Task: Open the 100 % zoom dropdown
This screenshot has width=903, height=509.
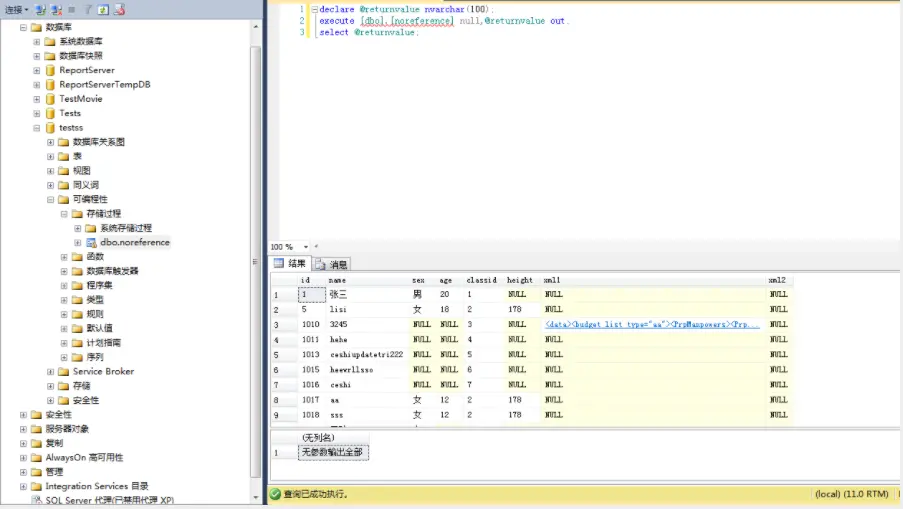Action: pyautogui.click(x=306, y=247)
